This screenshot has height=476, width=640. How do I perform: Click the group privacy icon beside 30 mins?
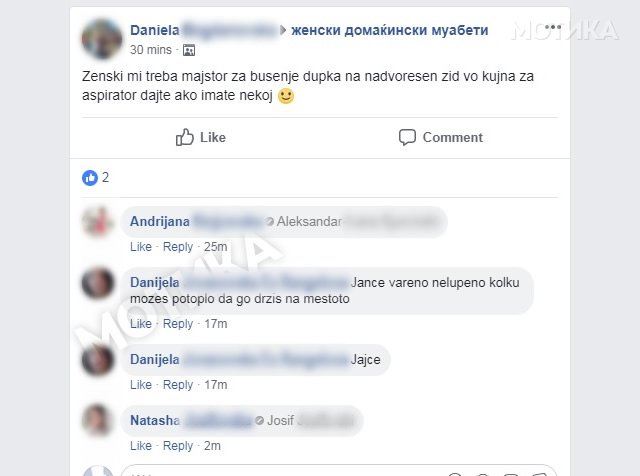189,50
